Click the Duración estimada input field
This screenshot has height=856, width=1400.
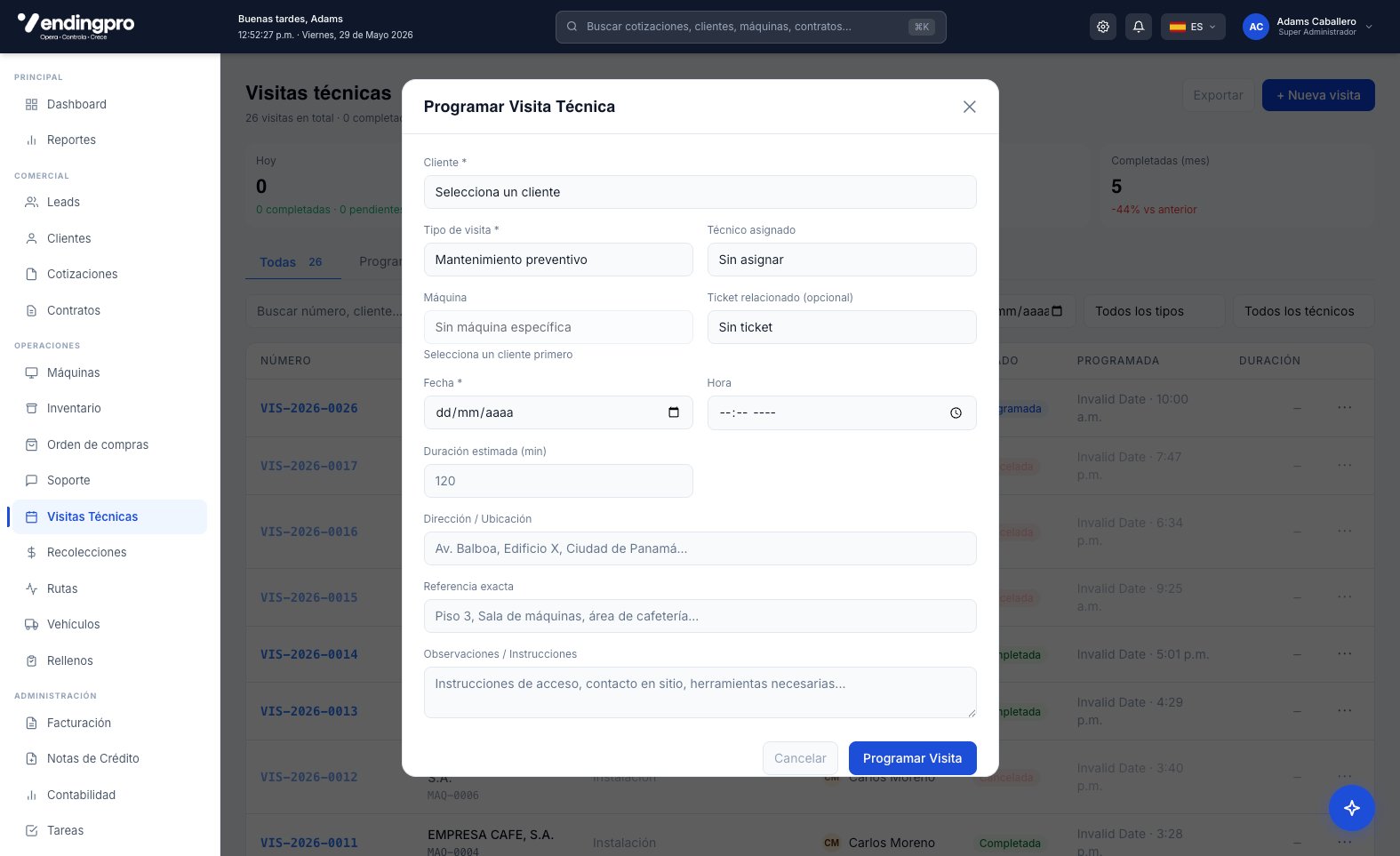(x=558, y=481)
